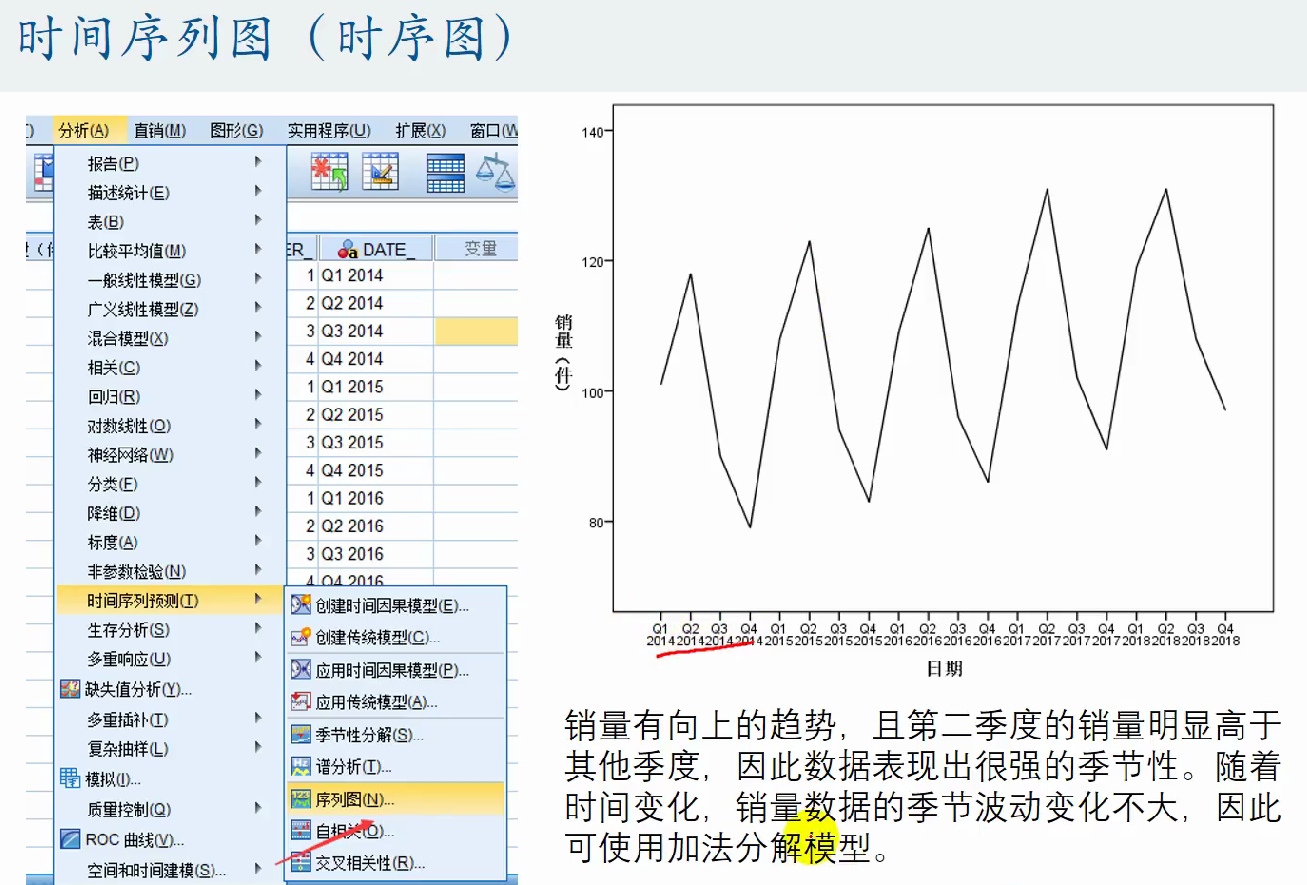This screenshot has height=885, width=1307.
Task: Open the 窗口(W) menu
Action: pyautogui.click(x=493, y=130)
